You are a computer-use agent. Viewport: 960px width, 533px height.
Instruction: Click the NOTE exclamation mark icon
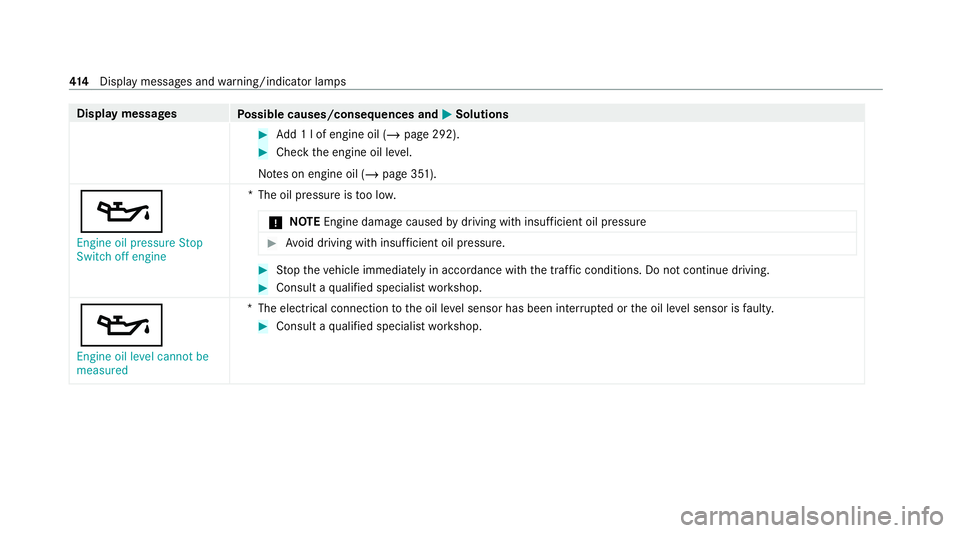260,221
